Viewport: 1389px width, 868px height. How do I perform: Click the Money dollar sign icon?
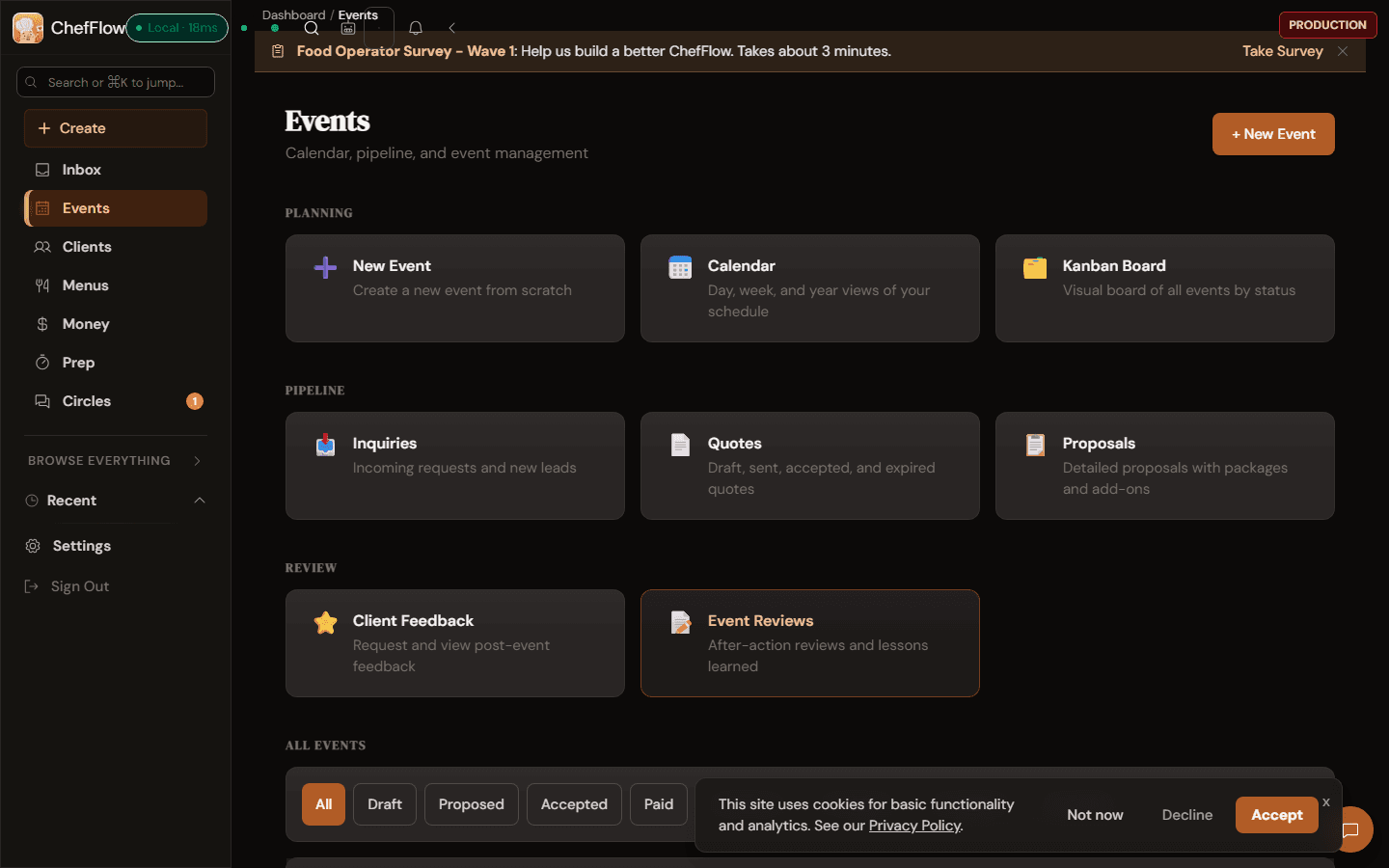pos(42,324)
